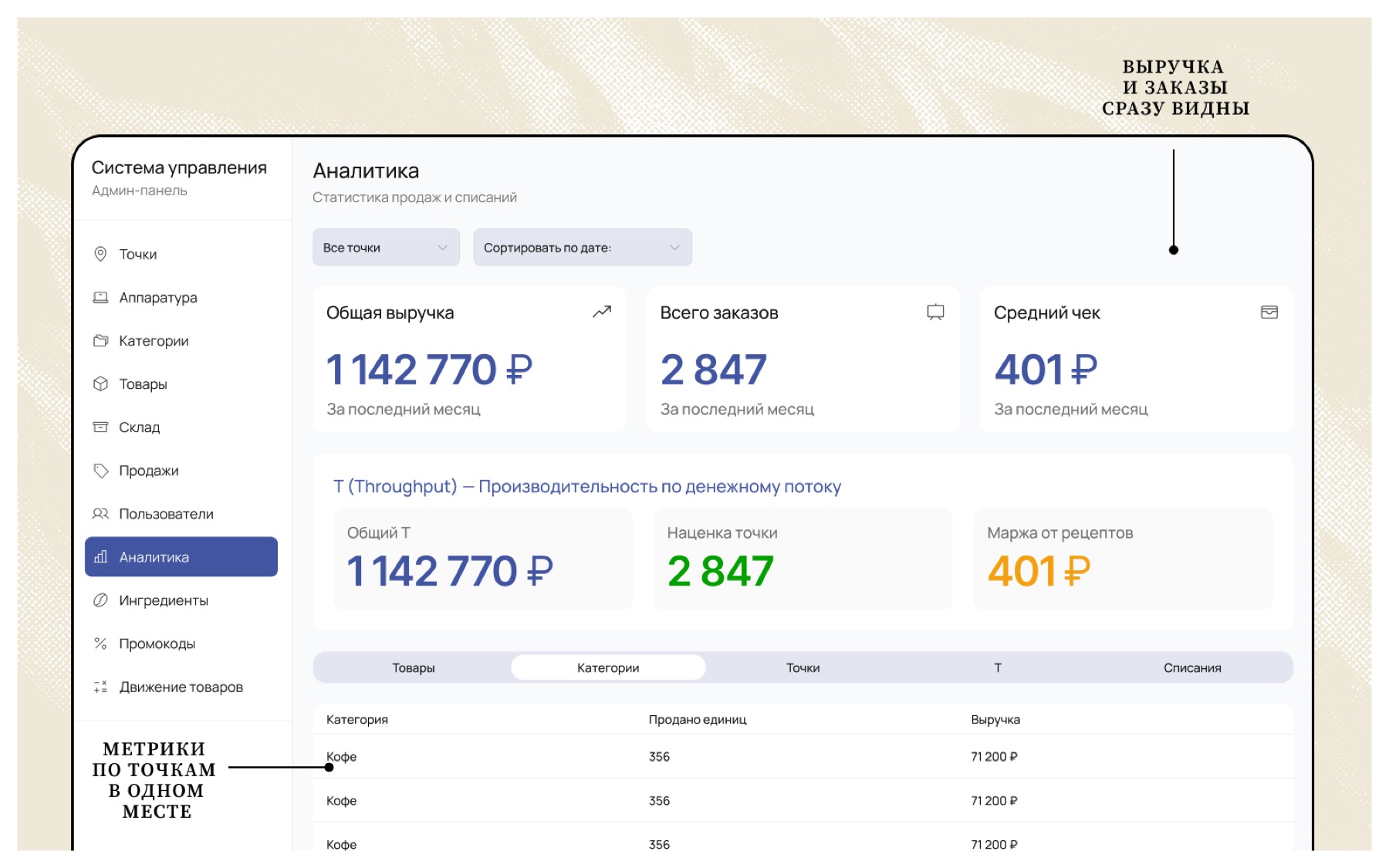Screen dimensions: 1389x868
Task: Open Точки in the sidebar
Action: [x=181, y=254]
